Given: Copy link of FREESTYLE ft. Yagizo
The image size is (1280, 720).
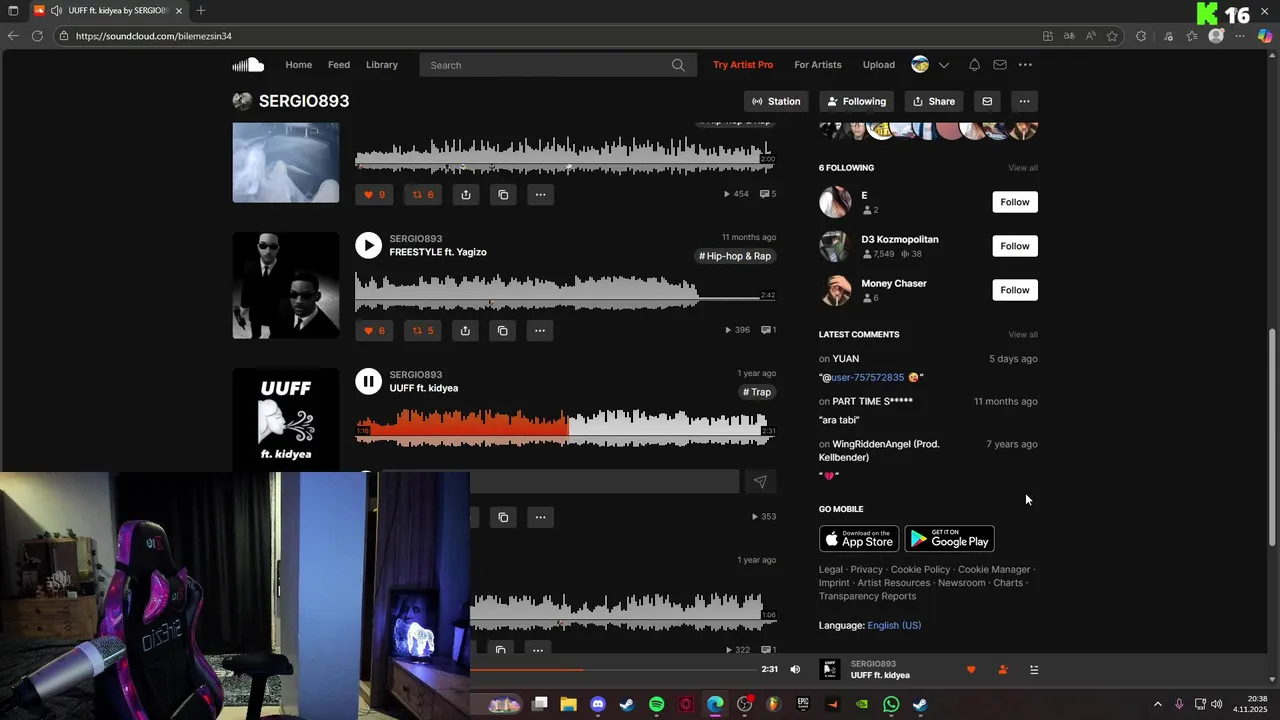Looking at the screenshot, I should click(503, 330).
